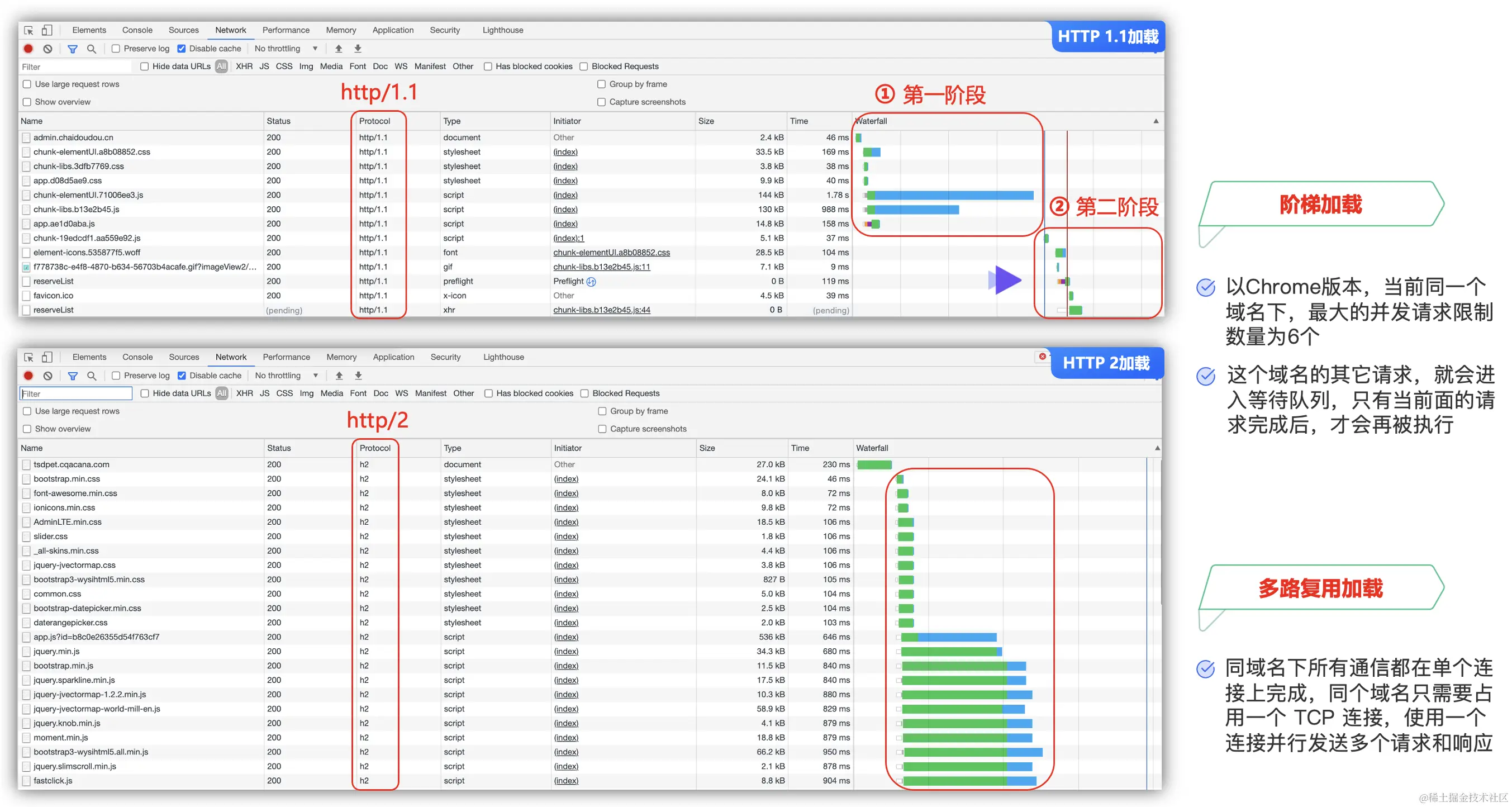Click file icon of jquery.min.js row
1512x807 pixels.
(26, 652)
